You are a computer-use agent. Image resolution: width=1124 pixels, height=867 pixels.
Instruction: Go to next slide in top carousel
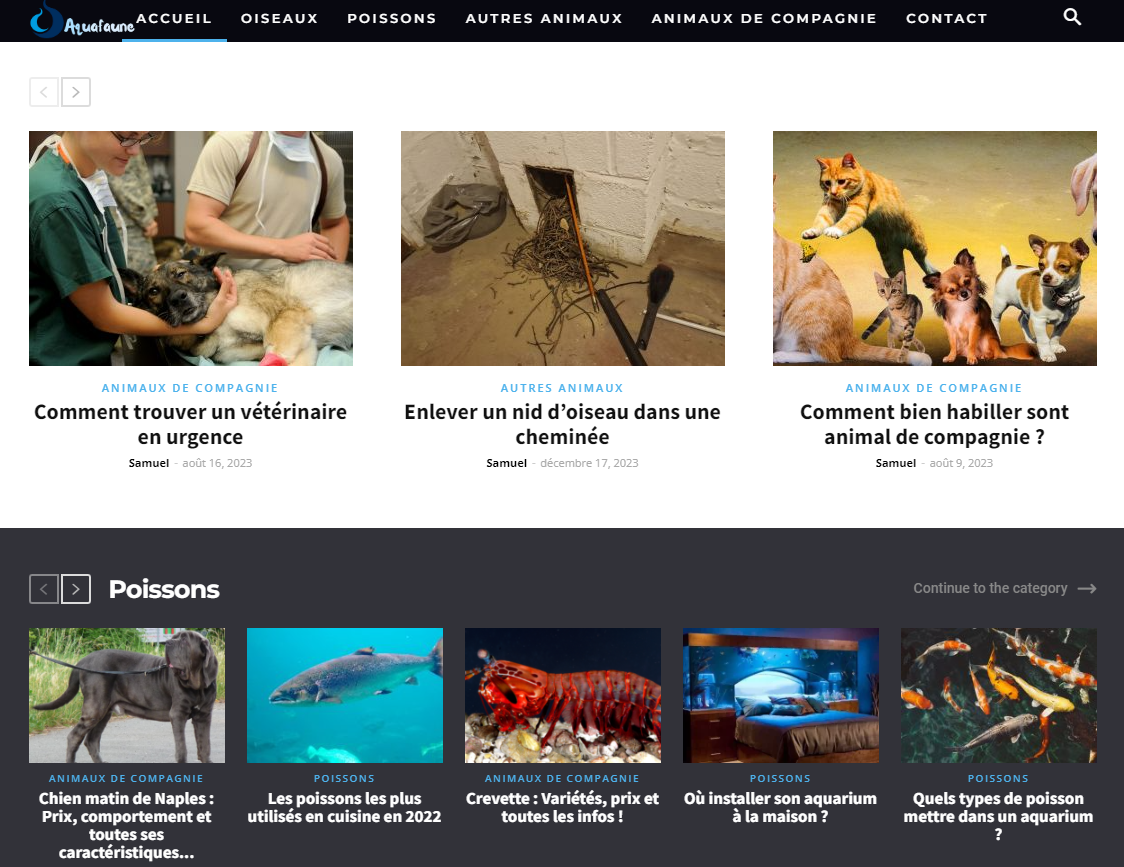click(x=76, y=92)
